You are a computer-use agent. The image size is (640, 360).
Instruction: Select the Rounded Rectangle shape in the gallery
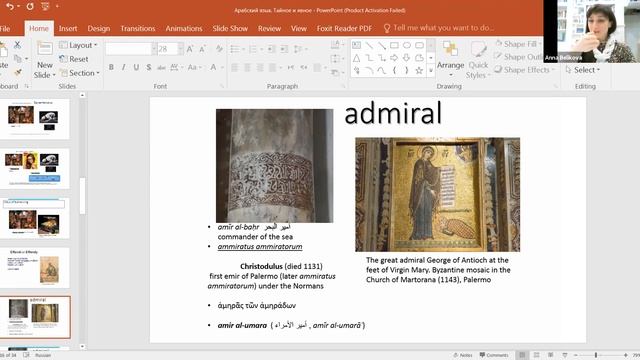419,45
